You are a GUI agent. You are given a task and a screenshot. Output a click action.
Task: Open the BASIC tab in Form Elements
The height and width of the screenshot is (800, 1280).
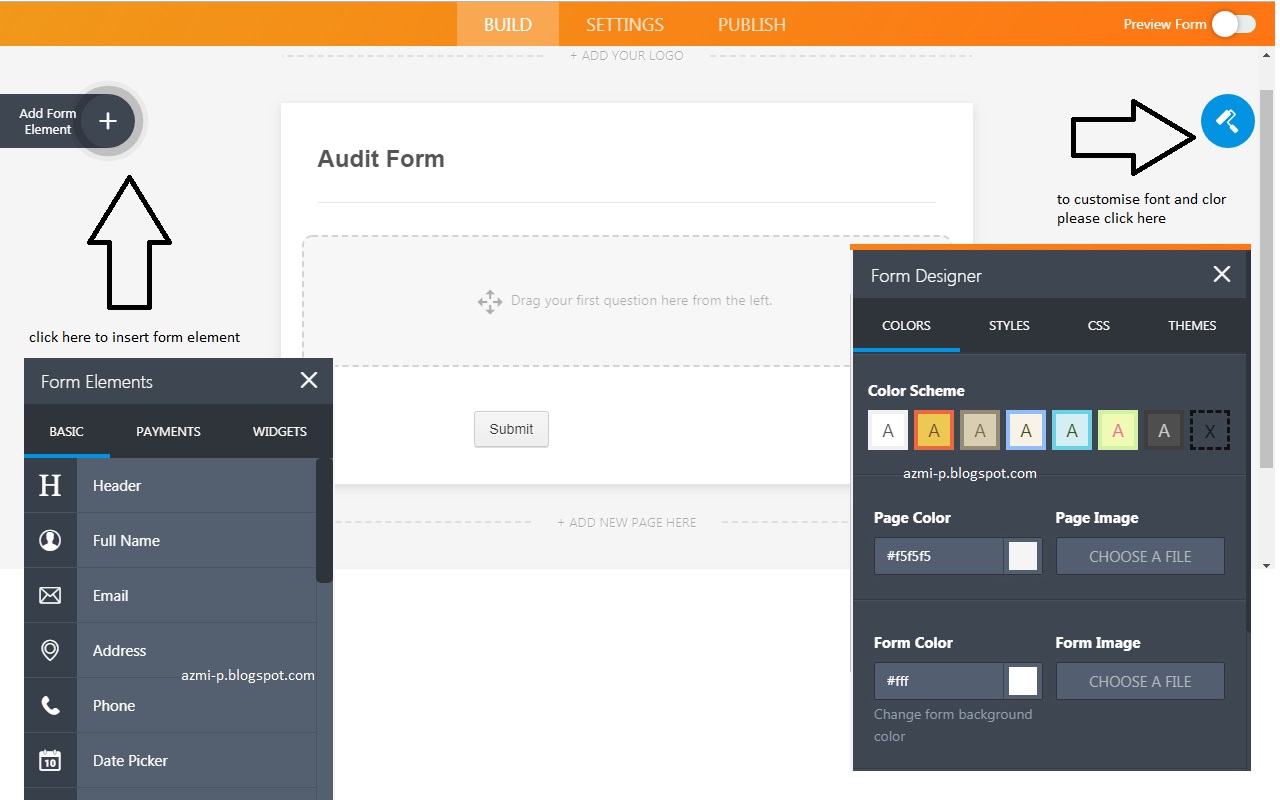(67, 432)
